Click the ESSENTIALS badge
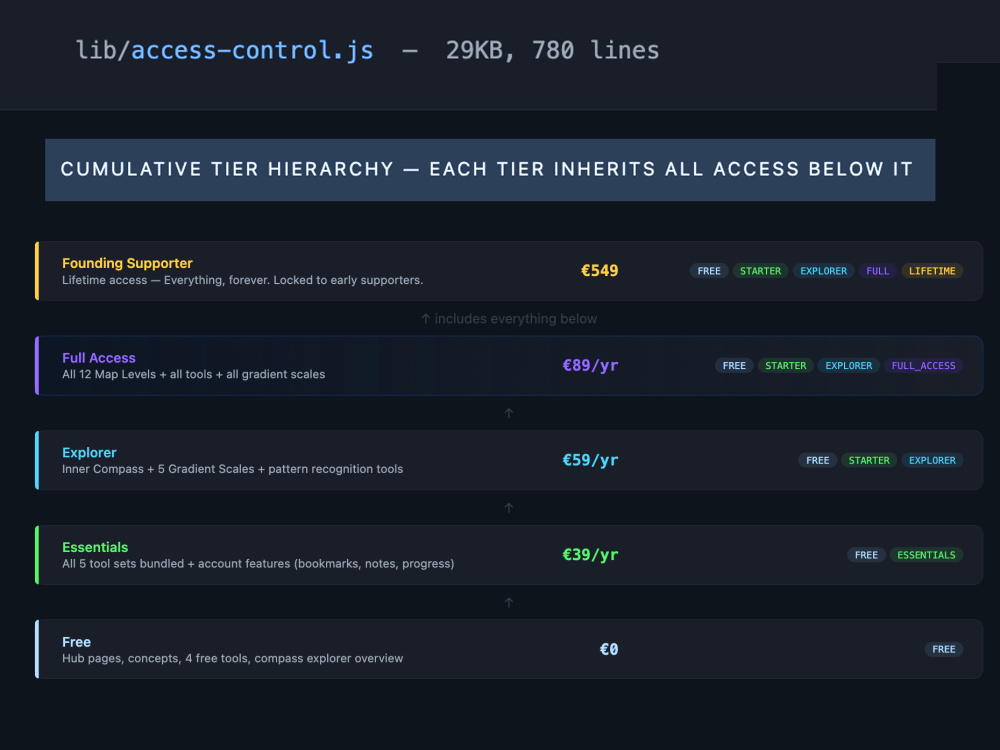Viewport: 1000px width, 750px height. pyautogui.click(x=926, y=555)
